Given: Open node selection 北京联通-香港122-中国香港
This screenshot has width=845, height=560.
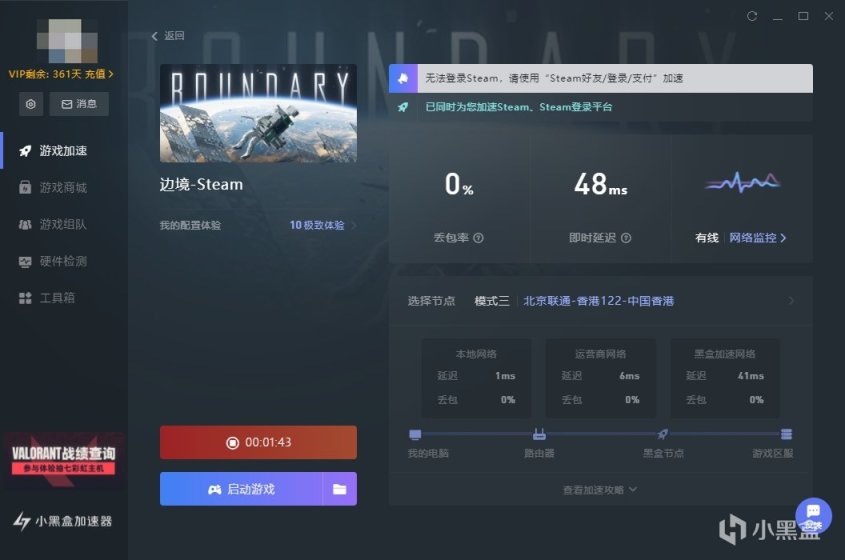Looking at the screenshot, I should coord(598,301).
